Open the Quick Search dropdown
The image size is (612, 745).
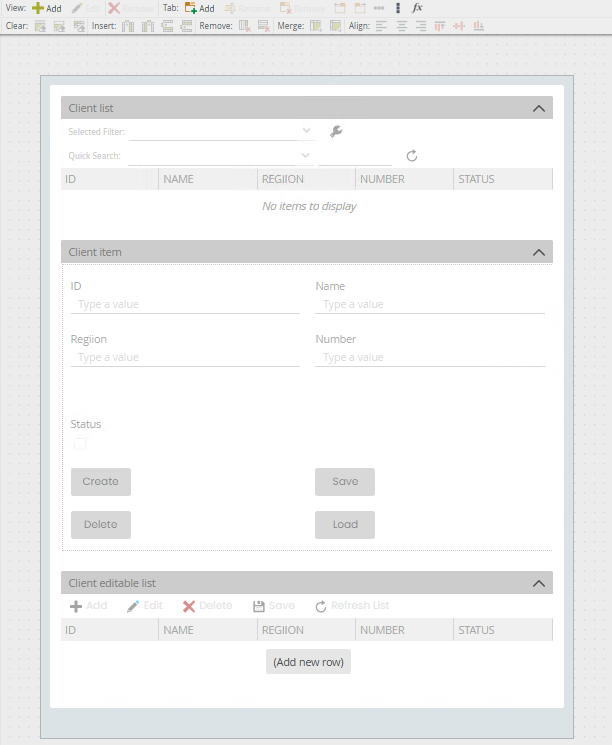point(220,156)
